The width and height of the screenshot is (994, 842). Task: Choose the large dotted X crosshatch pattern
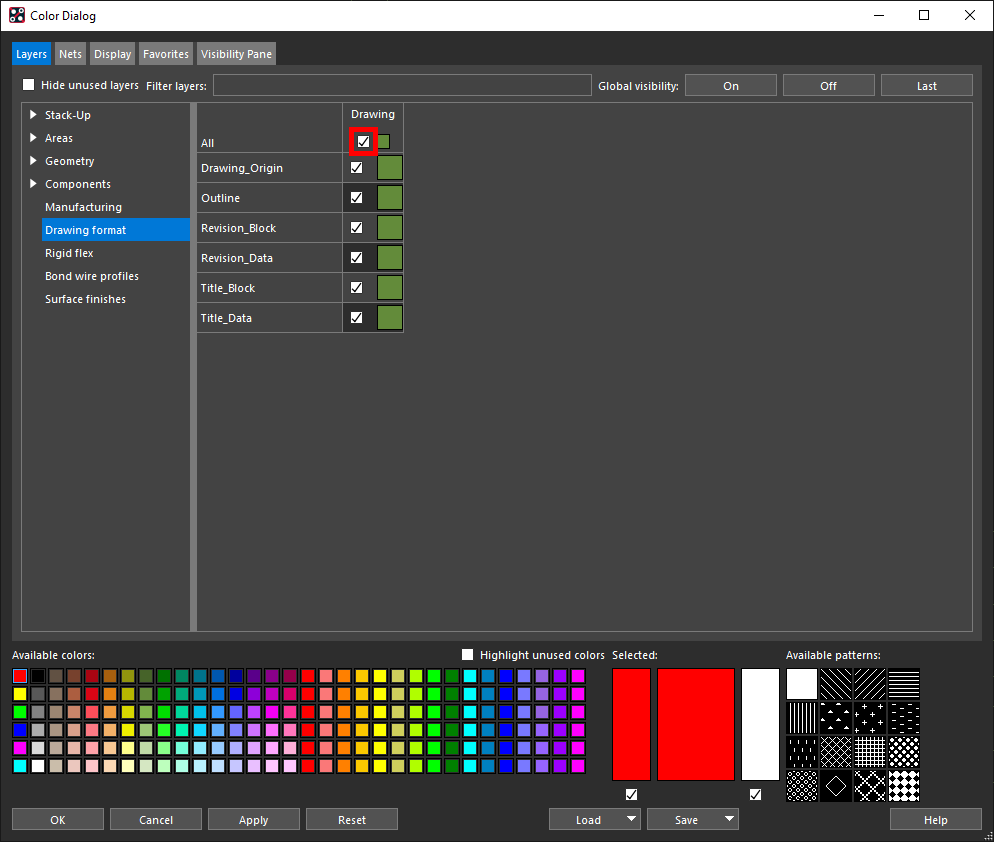click(870, 786)
